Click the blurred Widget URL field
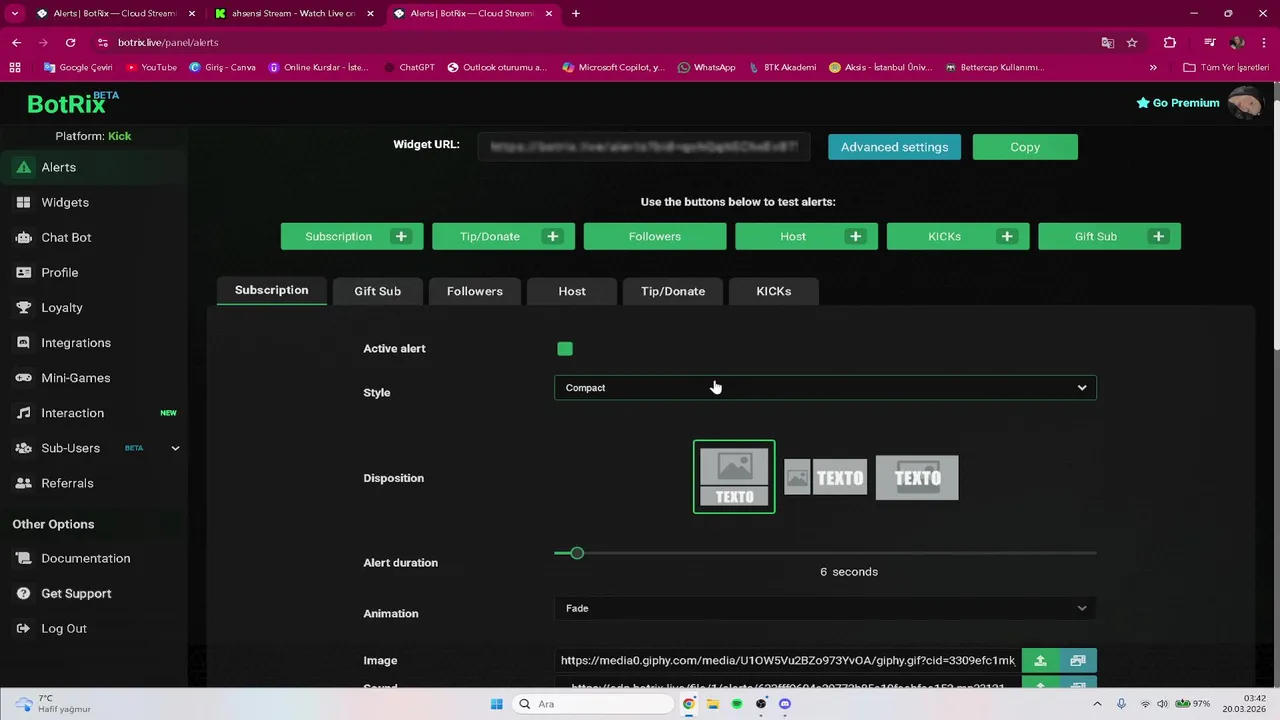The image size is (1280, 720). click(x=644, y=147)
